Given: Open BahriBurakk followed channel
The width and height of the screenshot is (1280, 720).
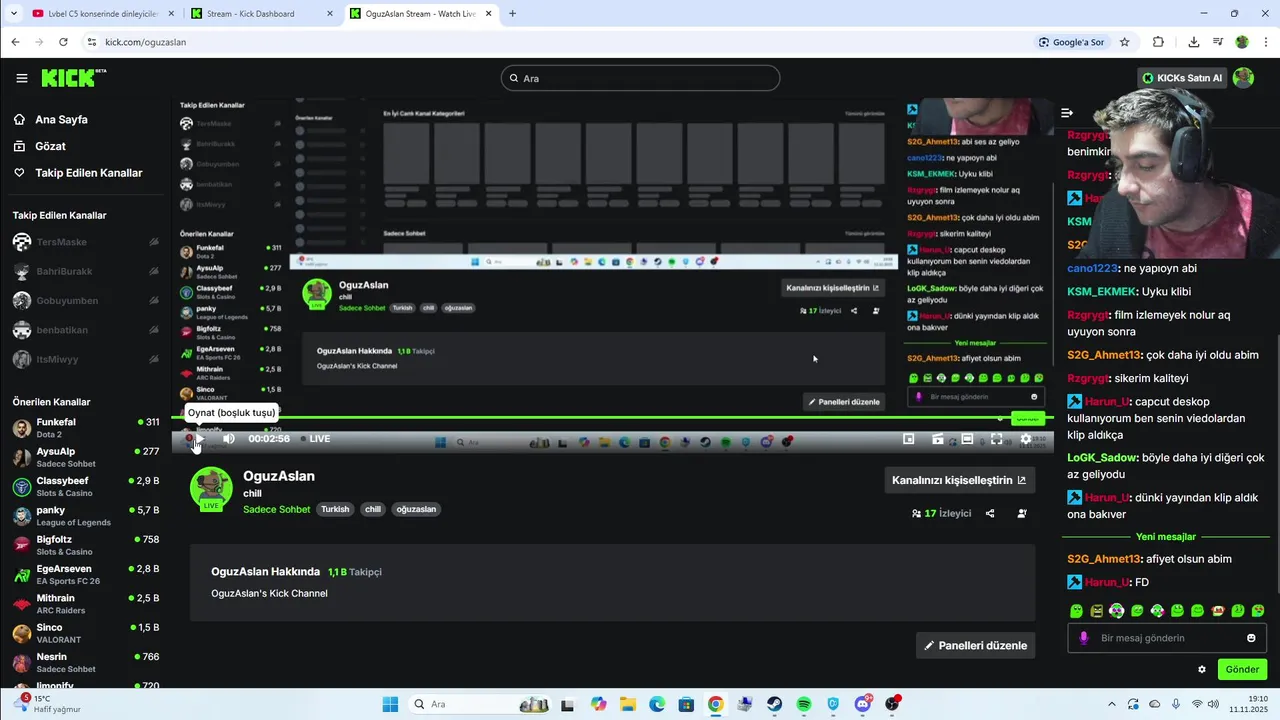Looking at the screenshot, I should pos(85,271).
